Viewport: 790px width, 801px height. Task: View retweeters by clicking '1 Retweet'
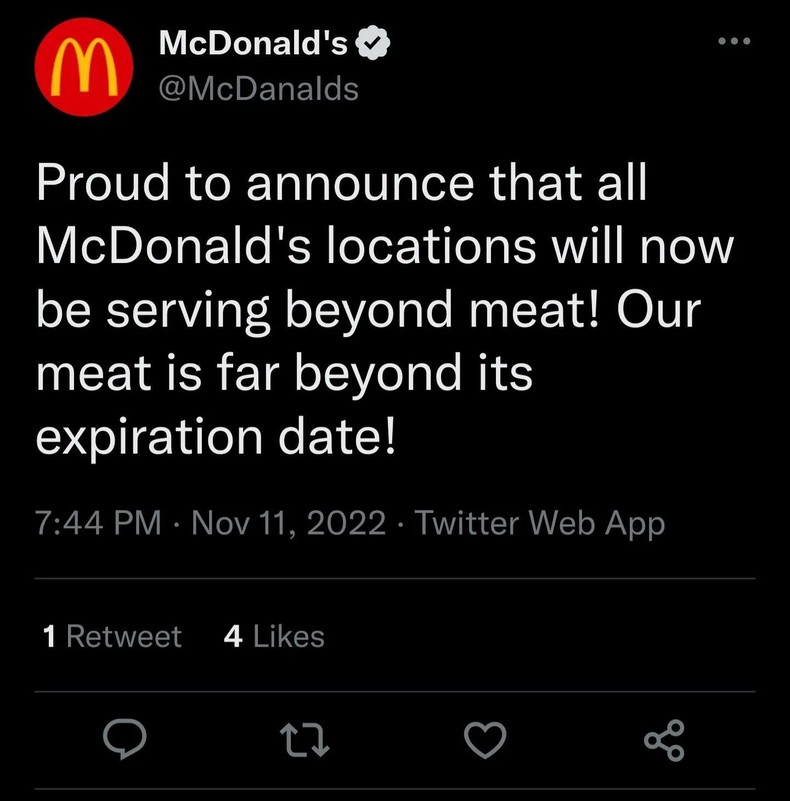(112, 635)
